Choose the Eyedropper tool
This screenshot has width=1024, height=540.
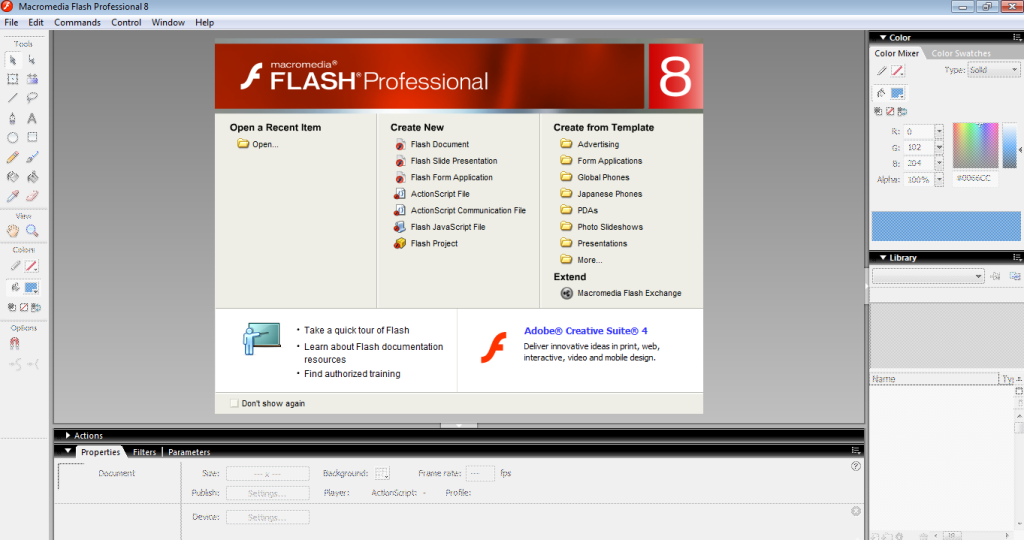coord(12,196)
